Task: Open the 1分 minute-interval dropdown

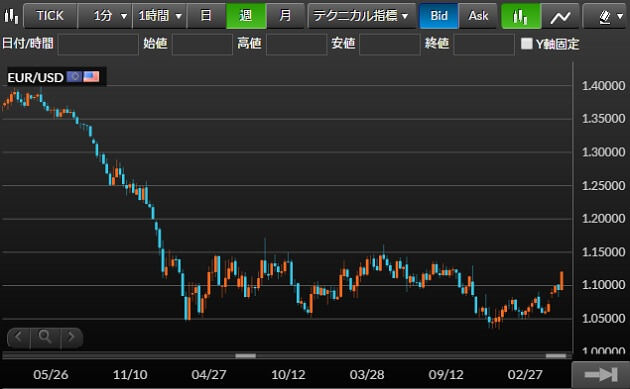Action: click(x=105, y=16)
